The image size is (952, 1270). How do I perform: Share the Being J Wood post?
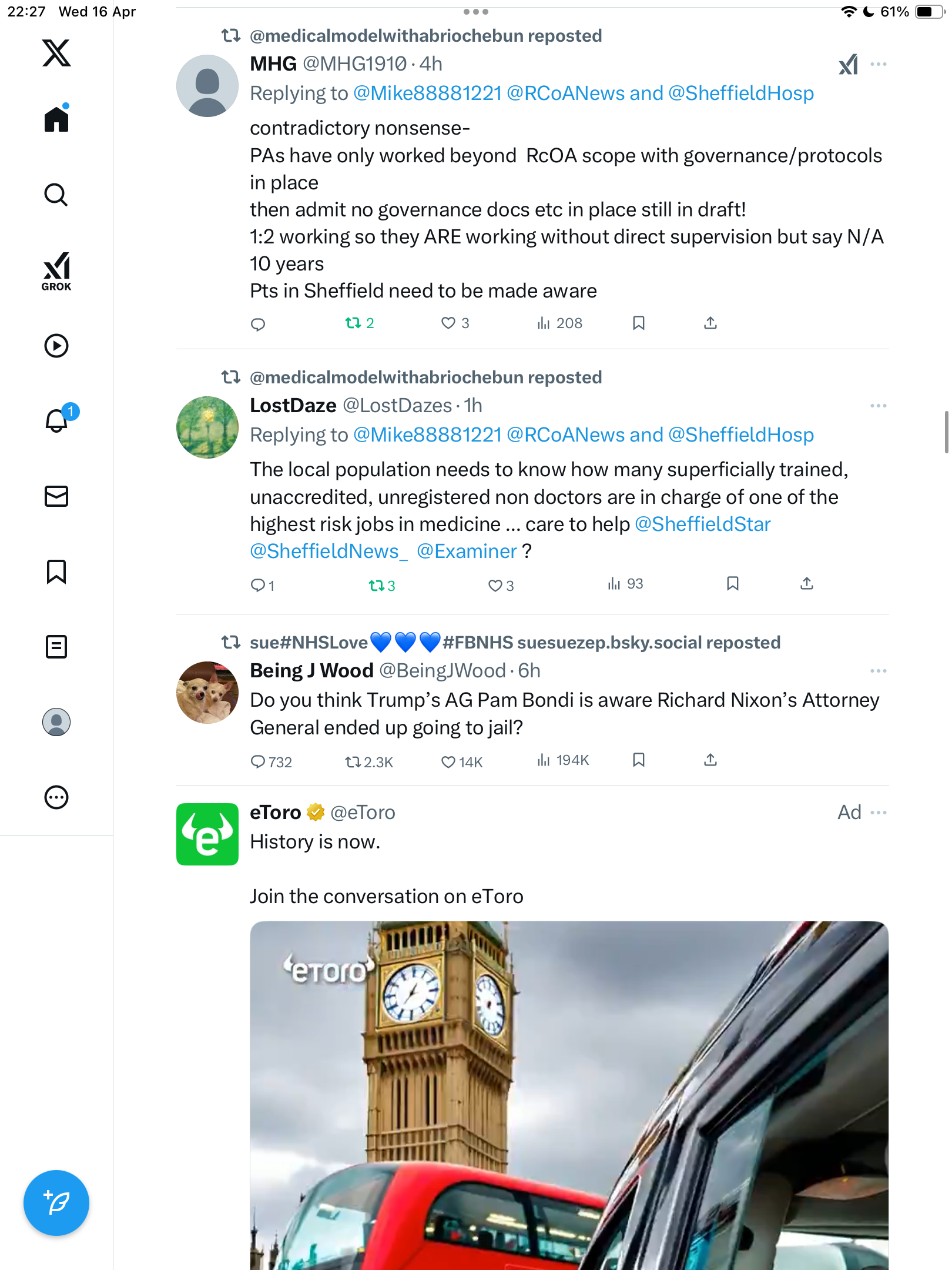coord(710,760)
